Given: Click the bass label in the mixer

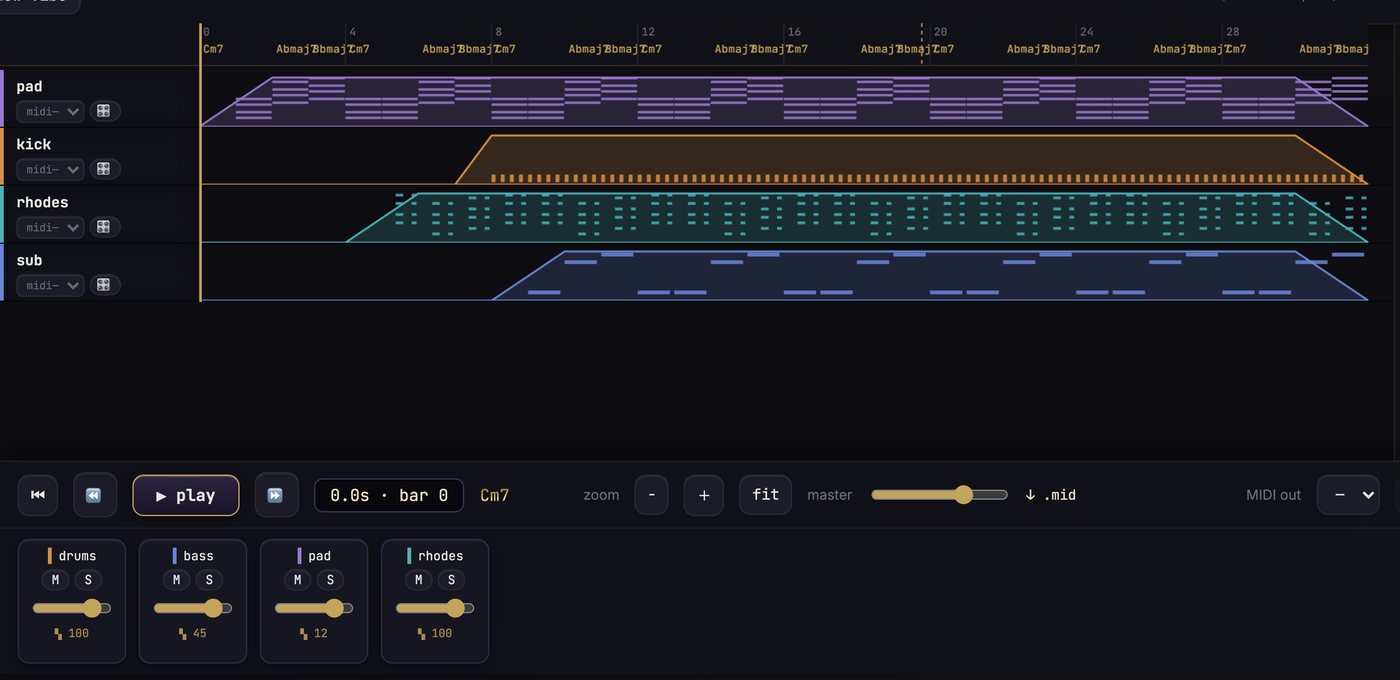Looking at the screenshot, I should 198,556.
